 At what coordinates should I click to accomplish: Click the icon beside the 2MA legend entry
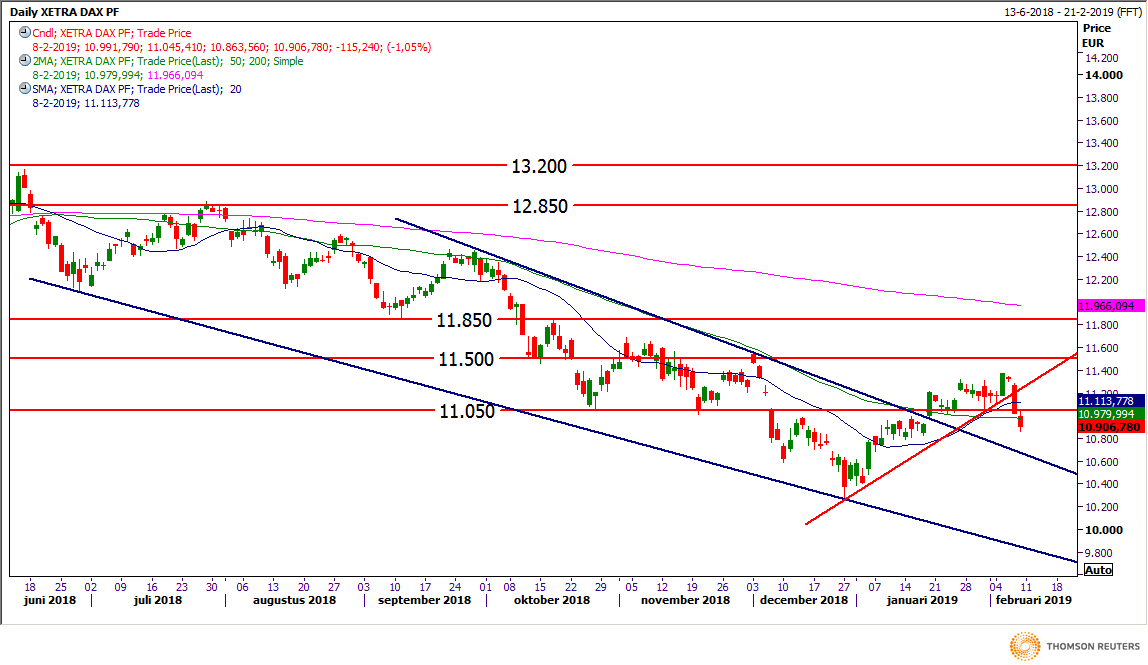25,61
